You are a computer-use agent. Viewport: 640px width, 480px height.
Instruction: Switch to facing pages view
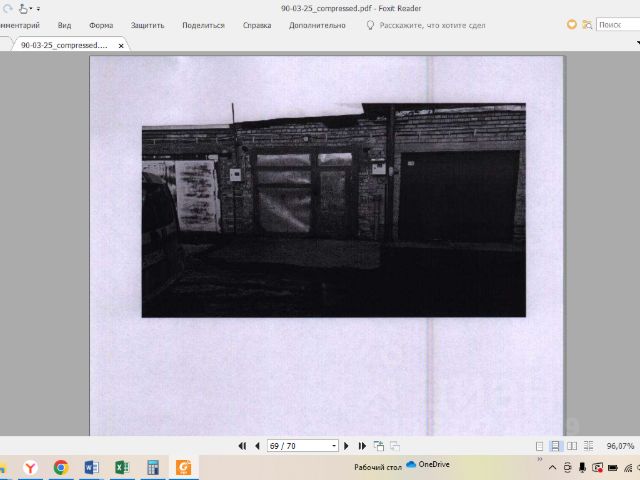tap(571, 446)
